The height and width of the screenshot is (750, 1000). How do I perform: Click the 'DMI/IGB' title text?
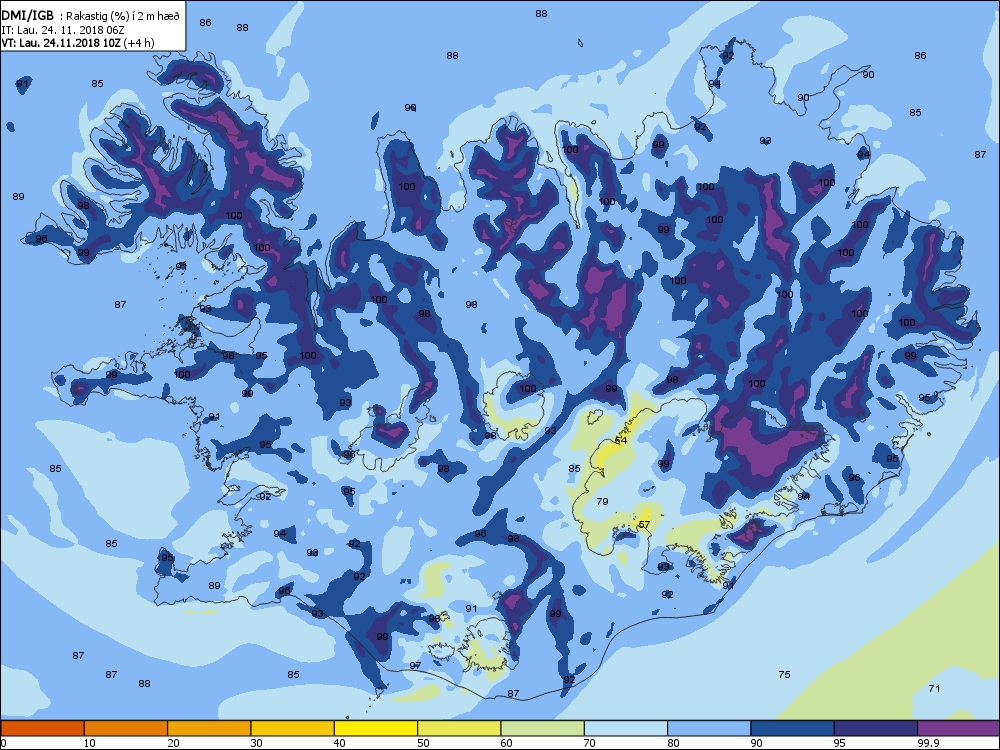pos(27,15)
